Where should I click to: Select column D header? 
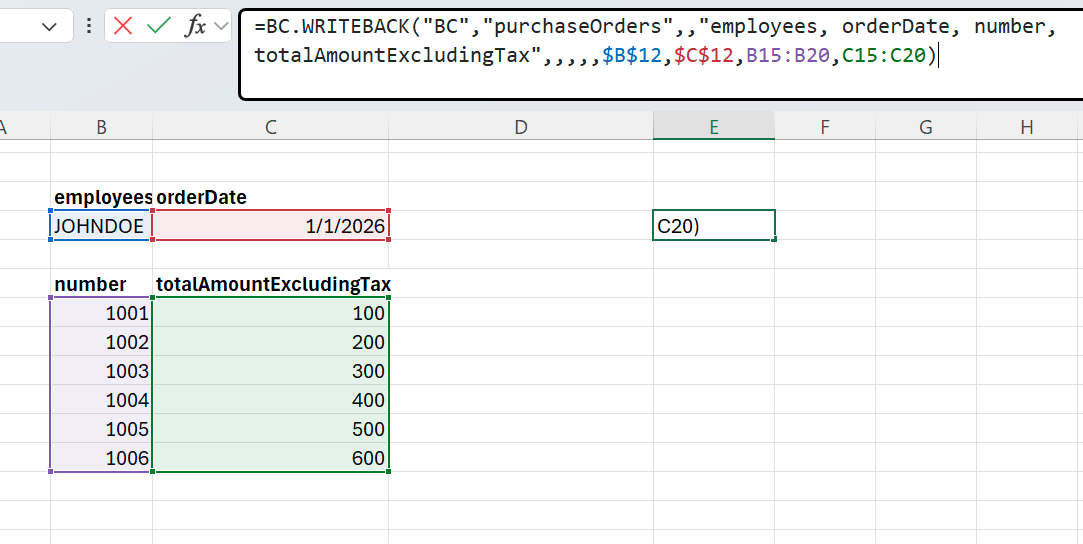[520, 126]
